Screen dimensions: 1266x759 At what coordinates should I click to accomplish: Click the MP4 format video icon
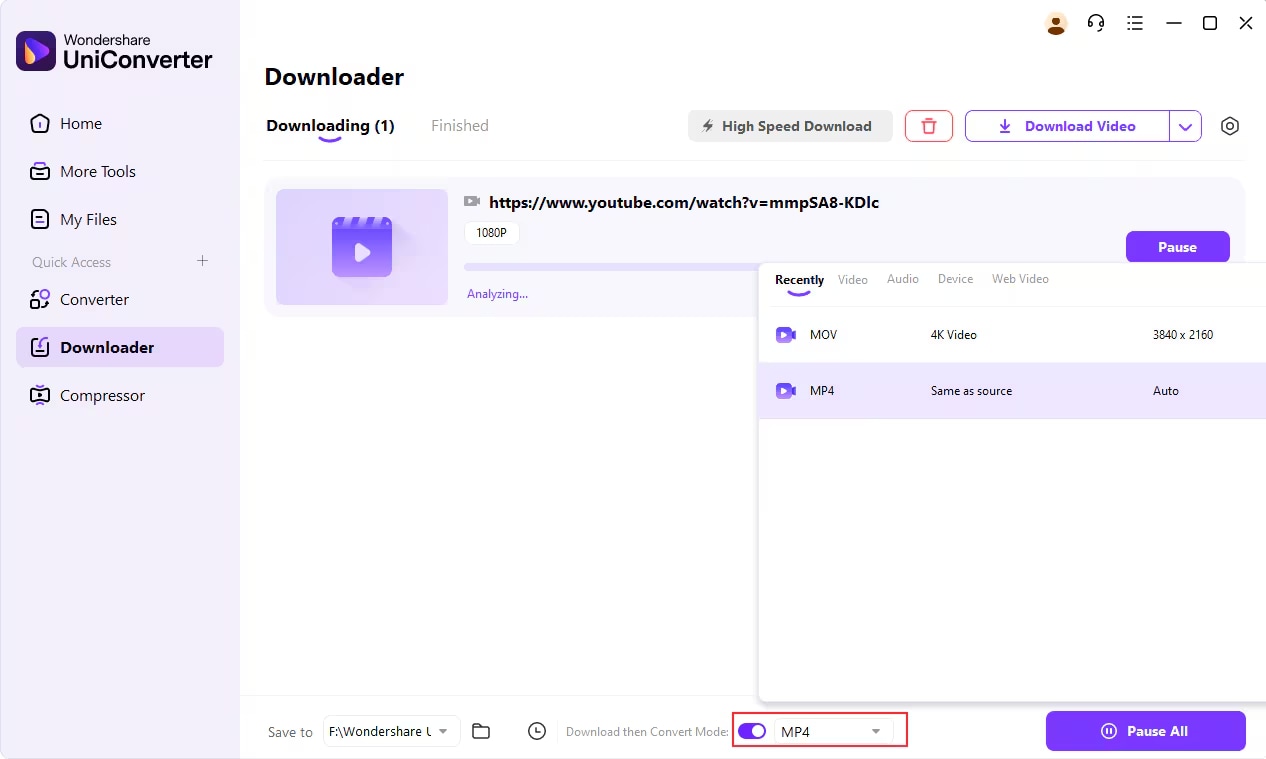coord(786,391)
